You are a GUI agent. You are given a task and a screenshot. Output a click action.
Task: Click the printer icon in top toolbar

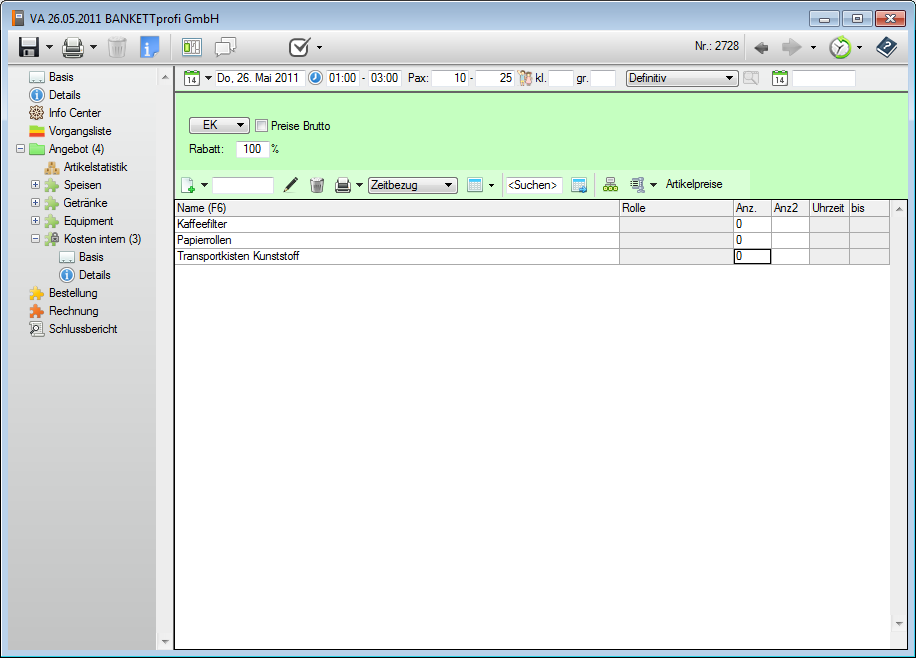pyautogui.click(x=73, y=47)
